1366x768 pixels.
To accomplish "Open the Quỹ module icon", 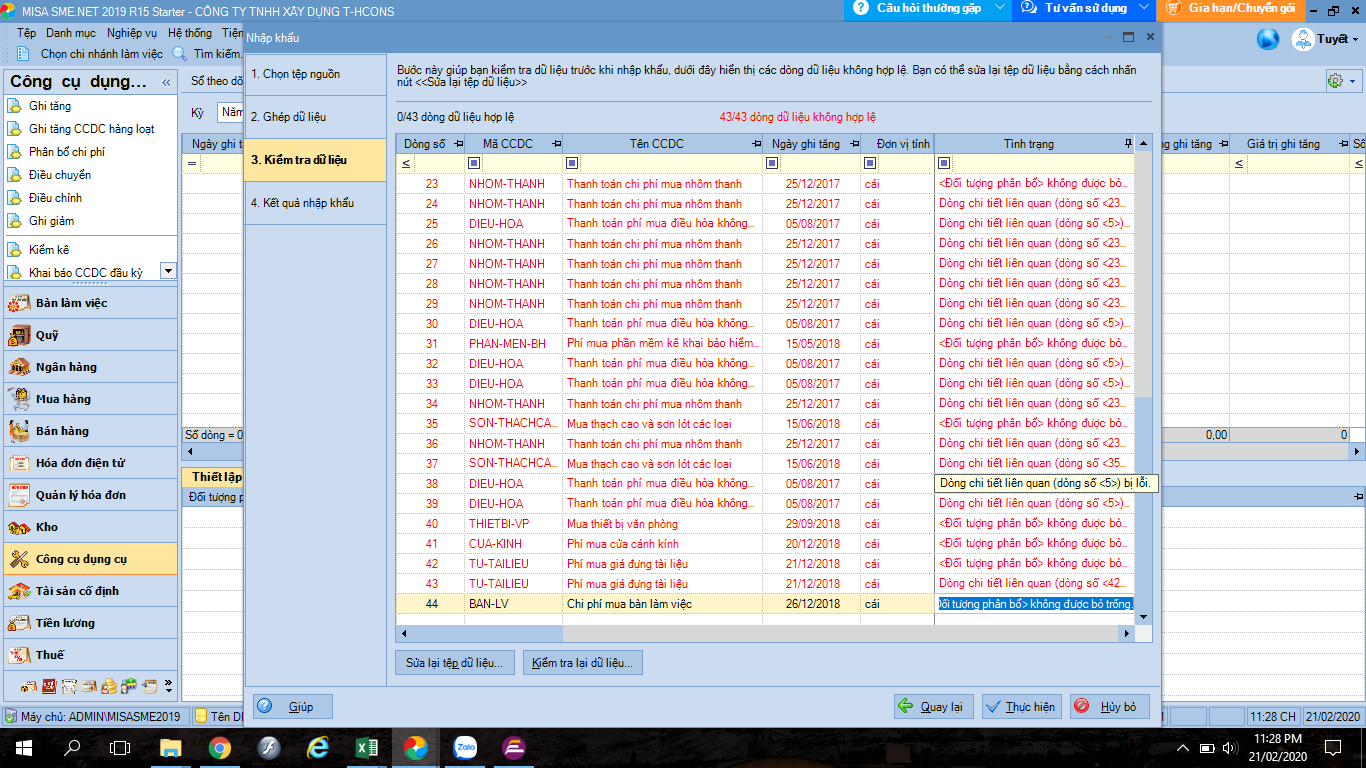I will pyautogui.click(x=19, y=335).
